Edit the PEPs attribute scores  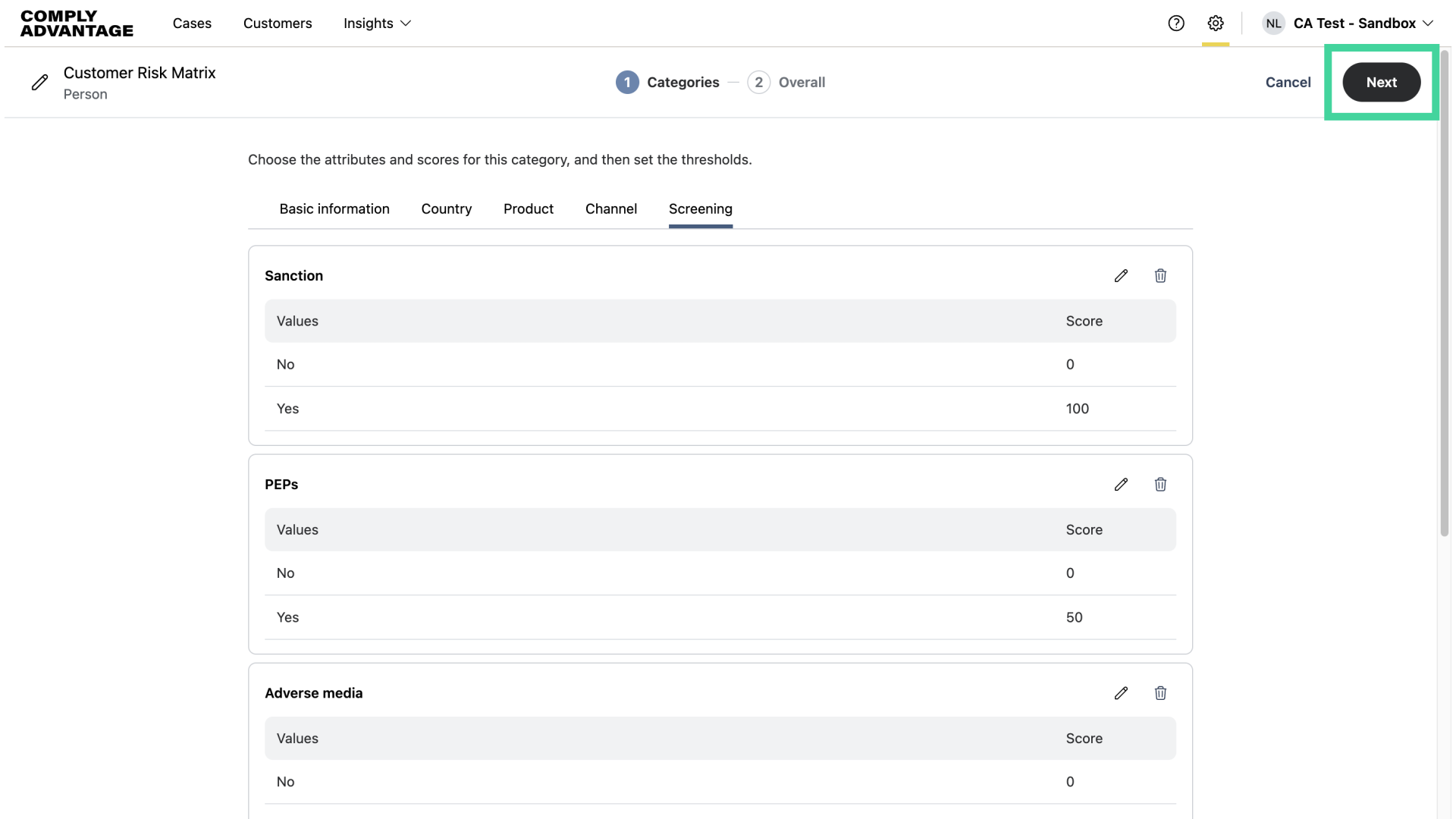pyautogui.click(x=1121, y=485)
